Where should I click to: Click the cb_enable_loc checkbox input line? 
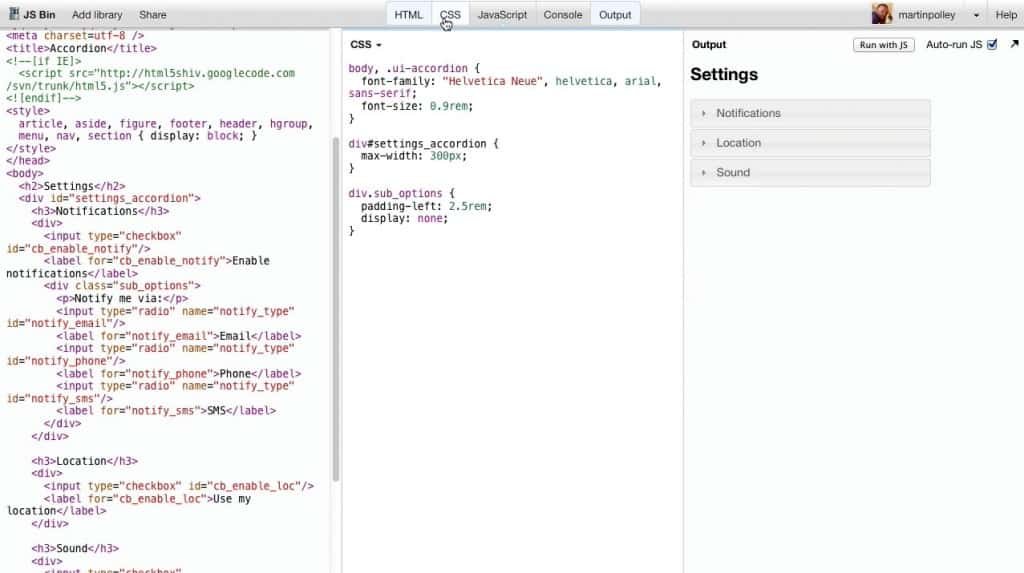pyautogui.click(x=178, y=485)
